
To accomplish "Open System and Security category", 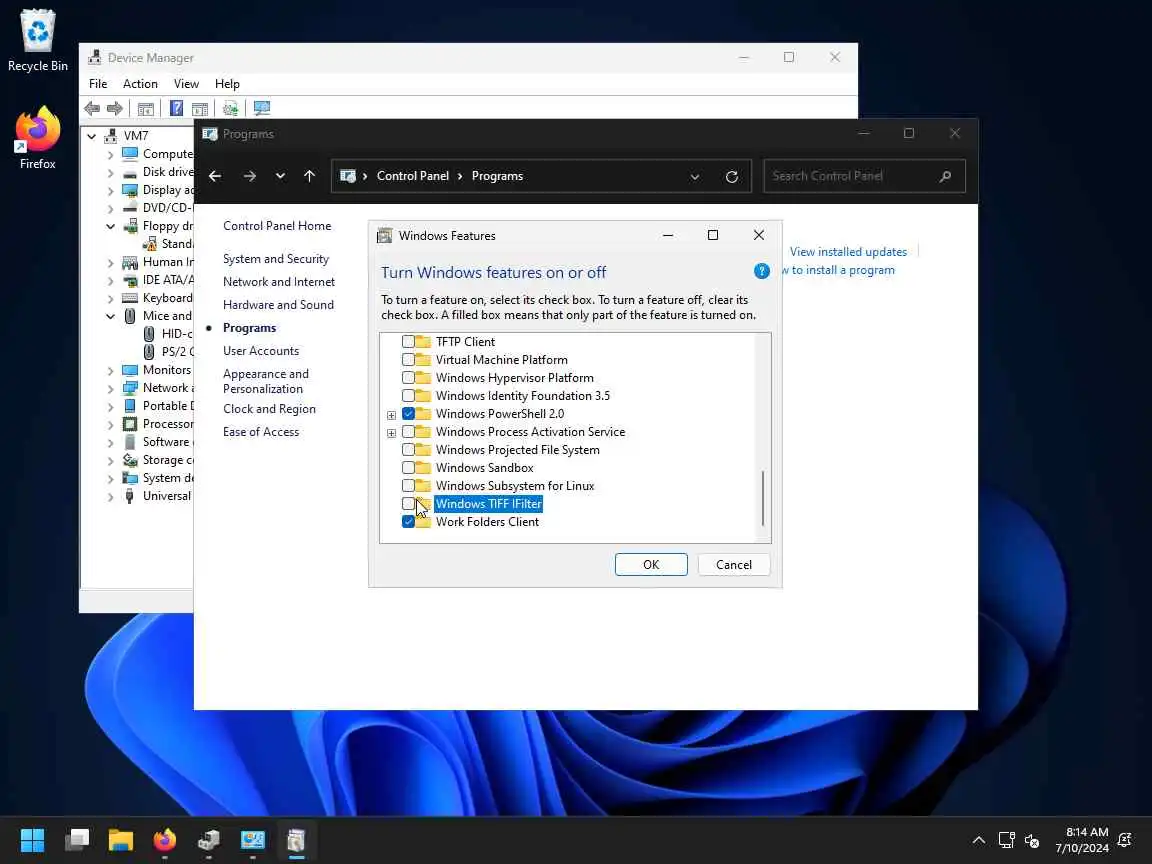I will point(276,259).
